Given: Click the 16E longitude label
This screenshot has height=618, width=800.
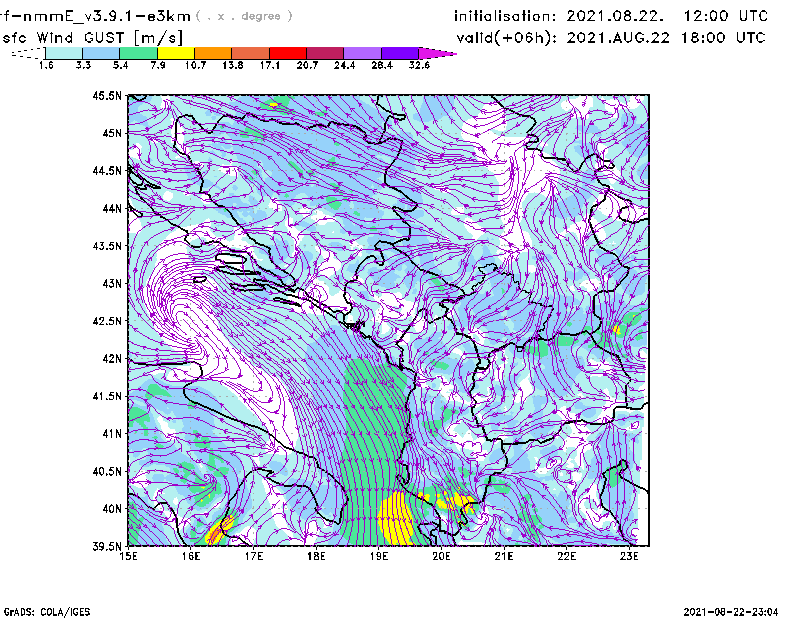Looking at the screenshot, I should [191, 556].
